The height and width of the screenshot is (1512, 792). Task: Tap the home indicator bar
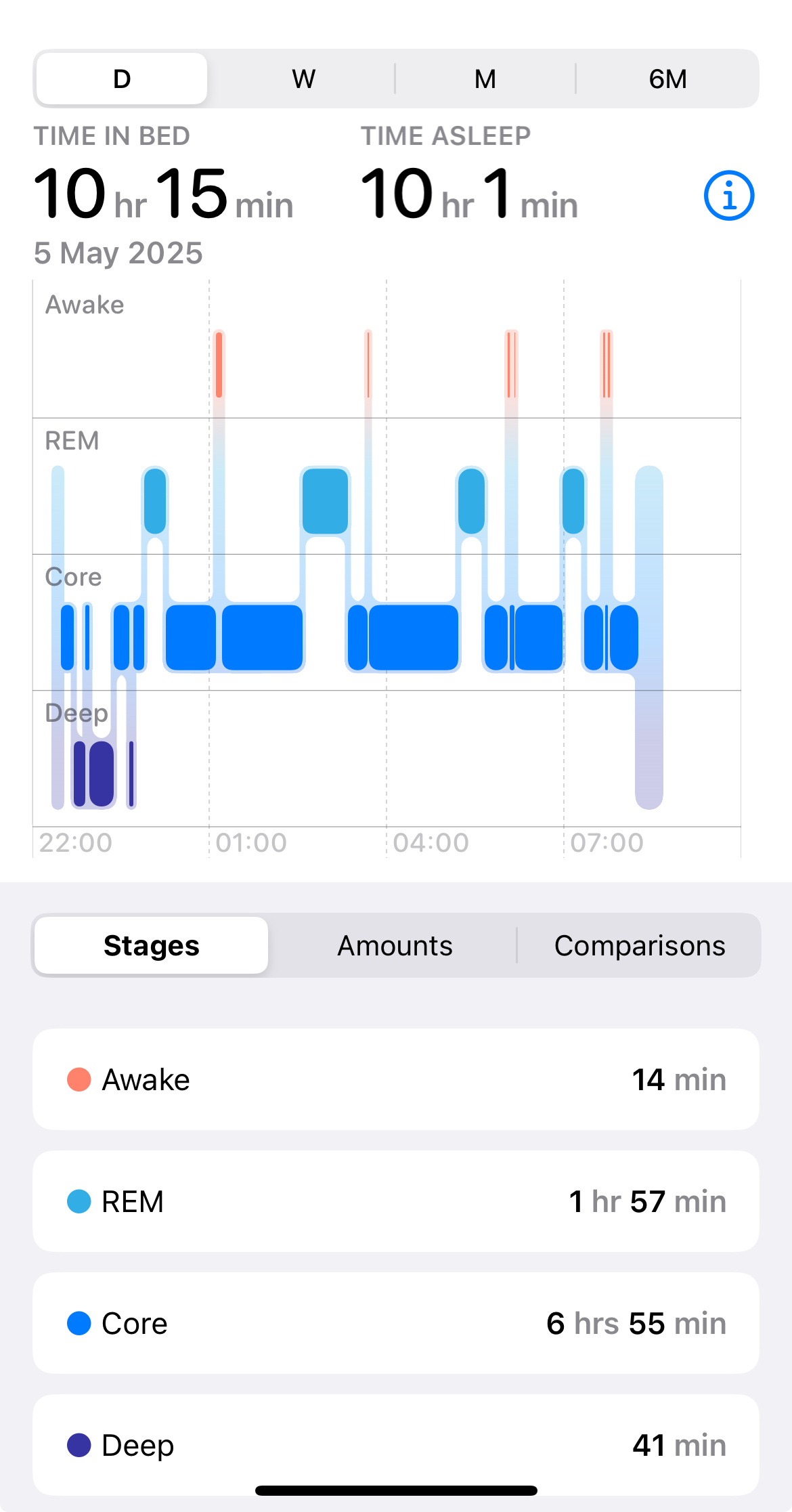point(396,1490)
